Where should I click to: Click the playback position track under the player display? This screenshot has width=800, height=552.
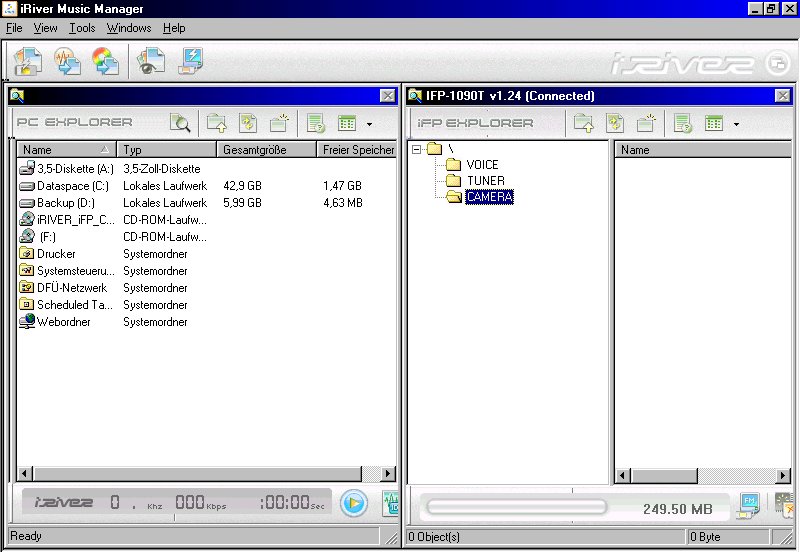click(x=176, y=518)
